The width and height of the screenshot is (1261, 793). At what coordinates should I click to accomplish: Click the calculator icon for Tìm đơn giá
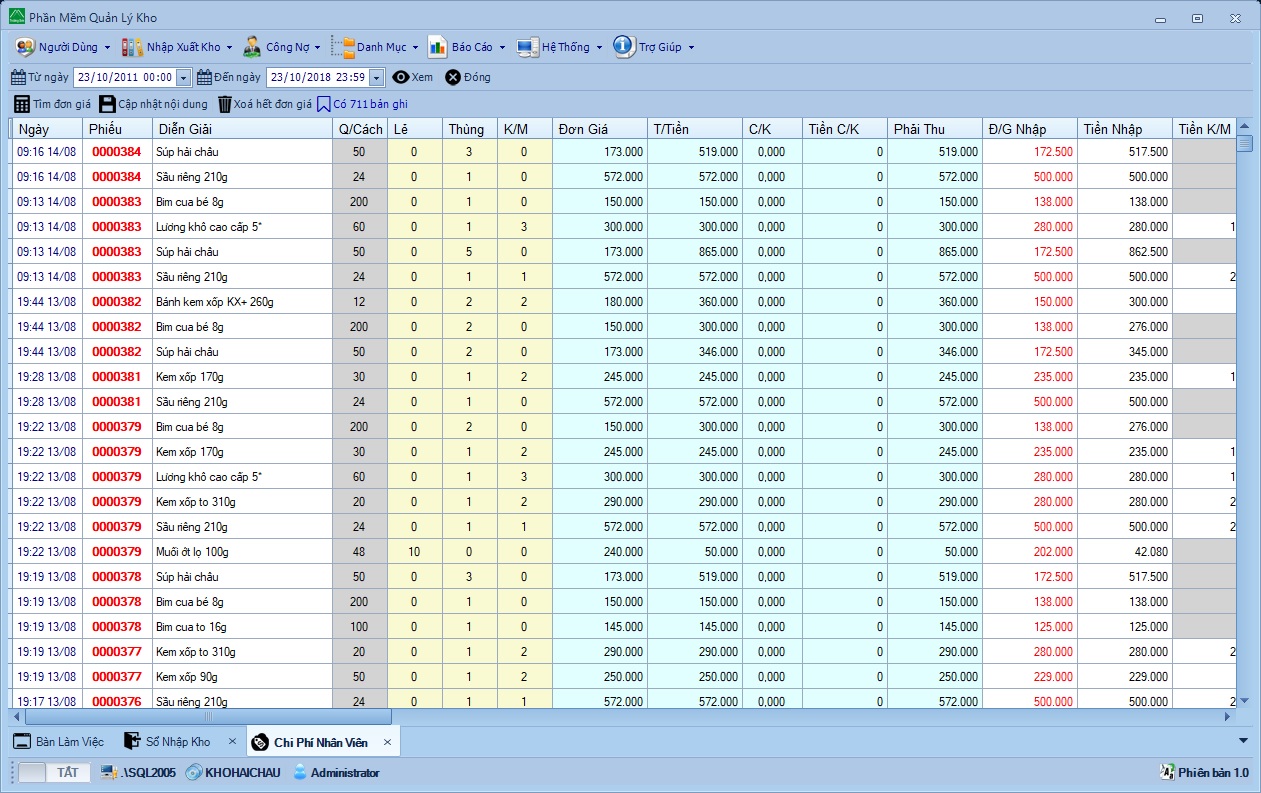coord(21,104)
